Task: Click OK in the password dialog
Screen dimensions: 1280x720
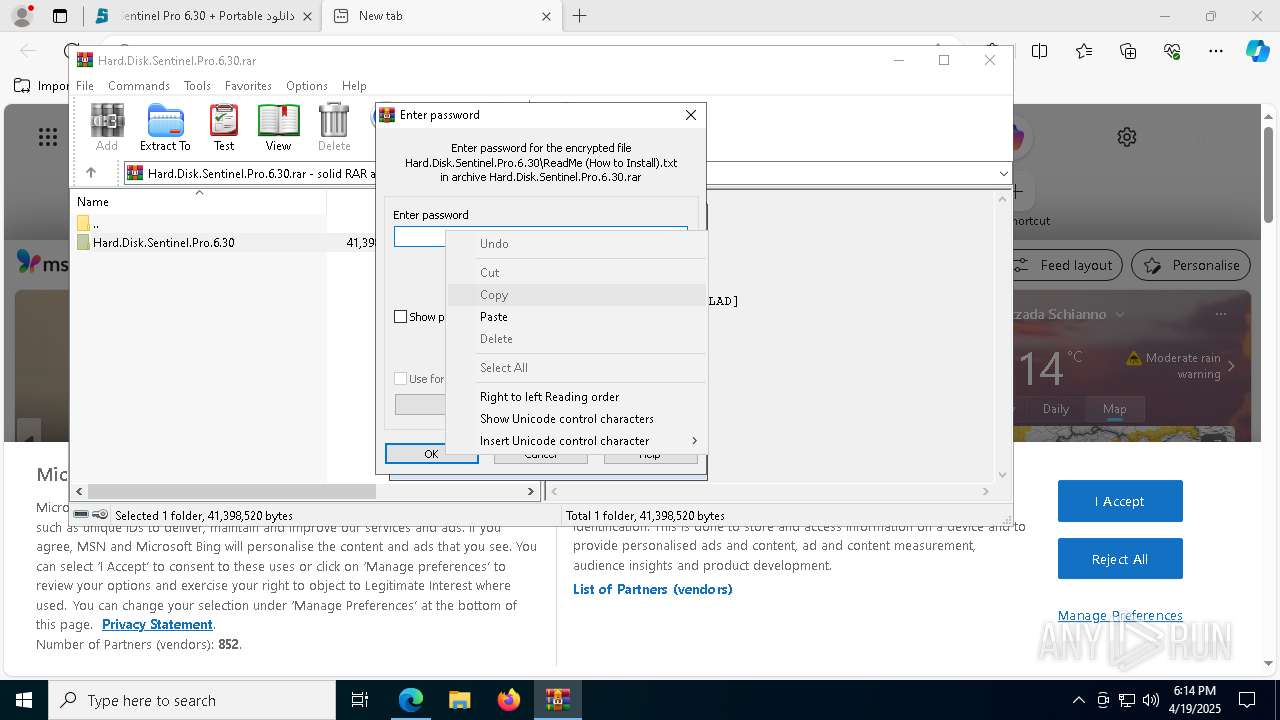Action: coord(431,454)
